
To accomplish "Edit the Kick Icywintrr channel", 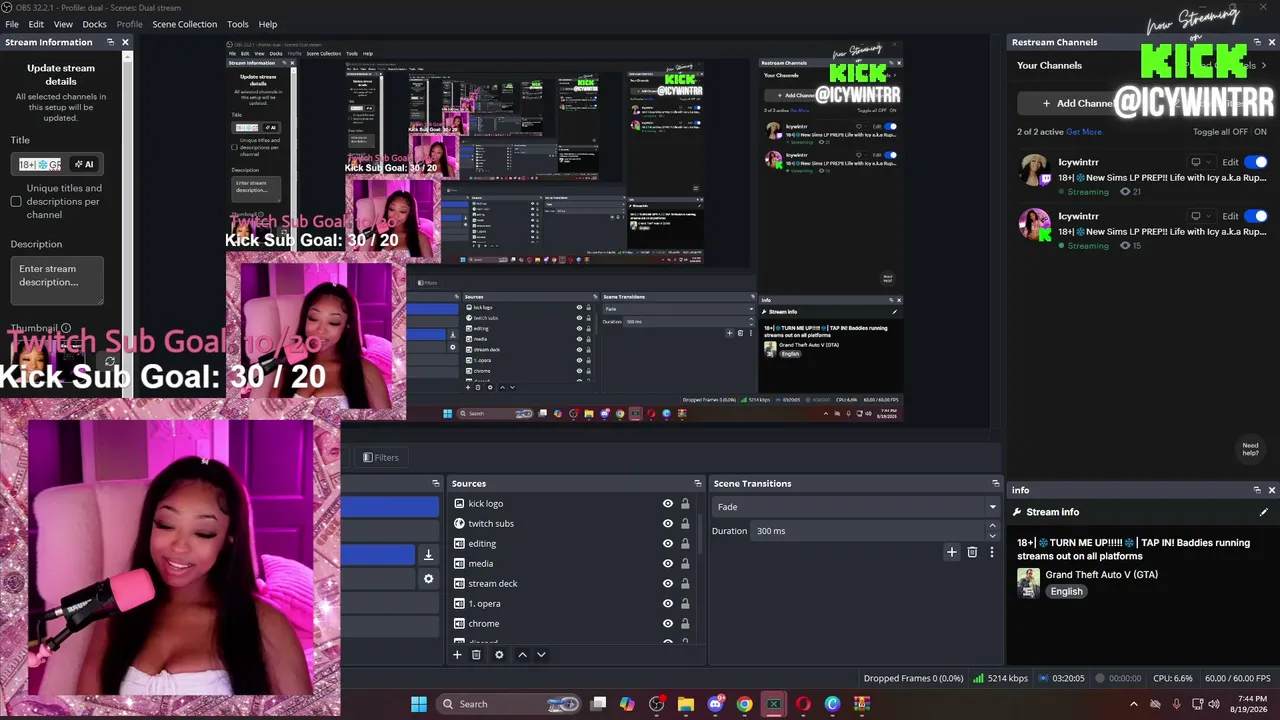I will pos(1230,216).
